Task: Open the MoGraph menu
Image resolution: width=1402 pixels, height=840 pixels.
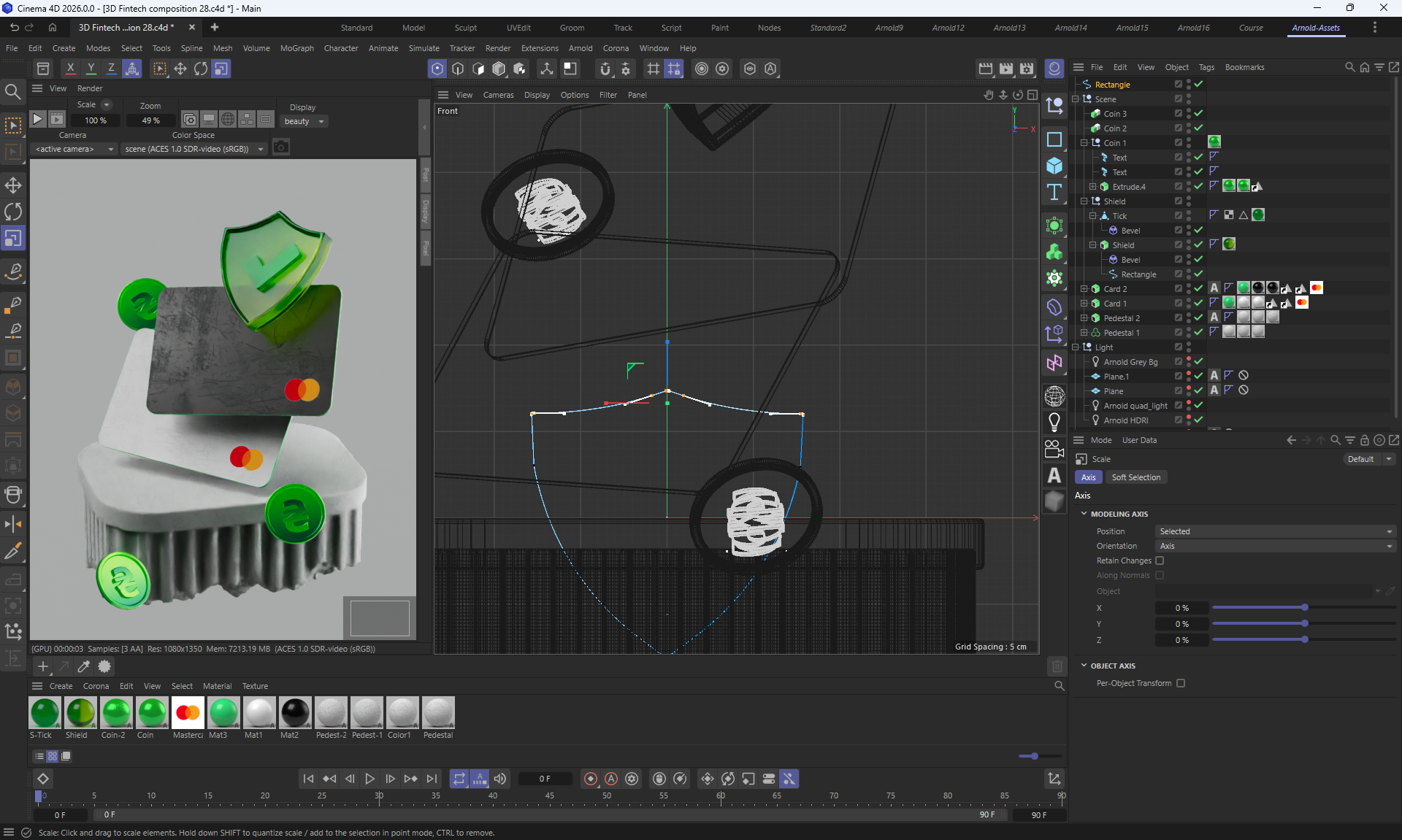Action: 296,48
